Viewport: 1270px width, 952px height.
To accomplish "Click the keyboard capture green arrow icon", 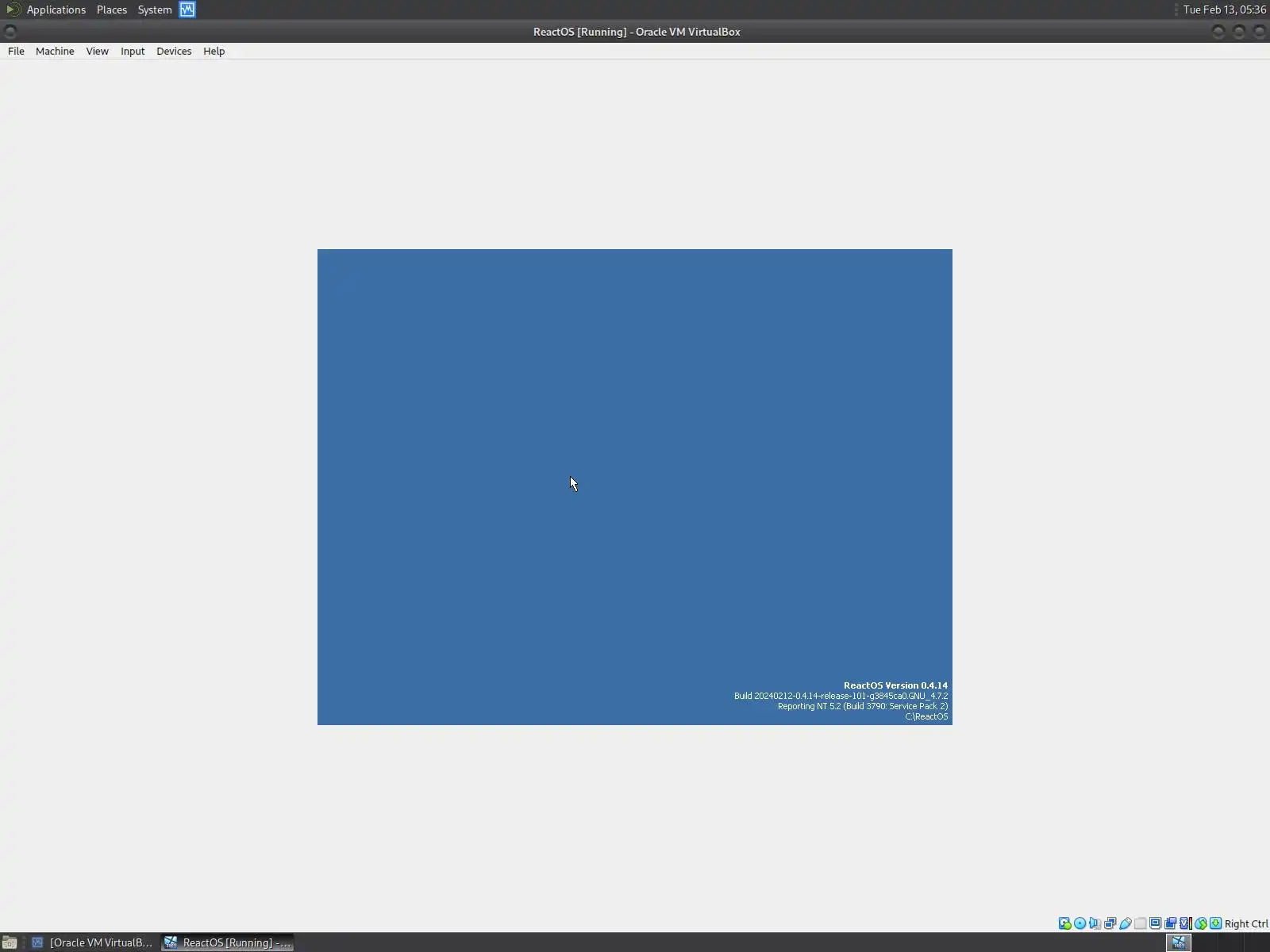I will (x=1216, y=923).
